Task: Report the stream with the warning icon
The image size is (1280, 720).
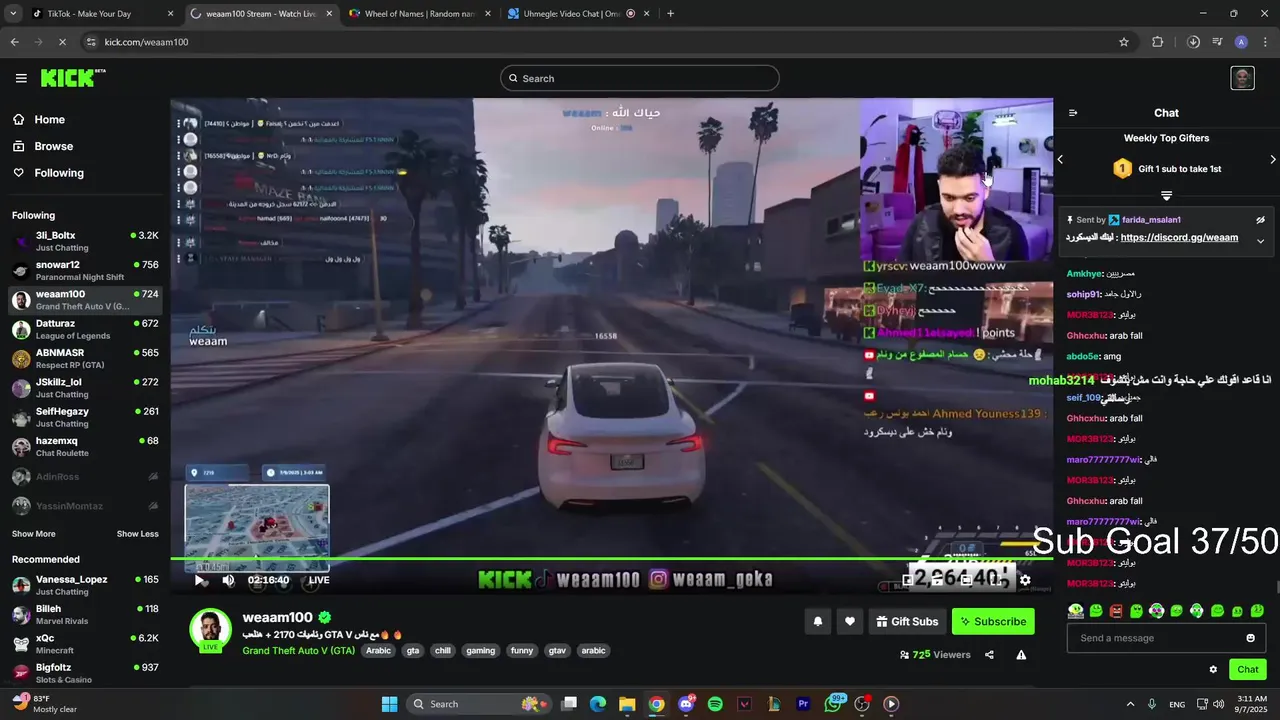Action: pos(1021,655)
